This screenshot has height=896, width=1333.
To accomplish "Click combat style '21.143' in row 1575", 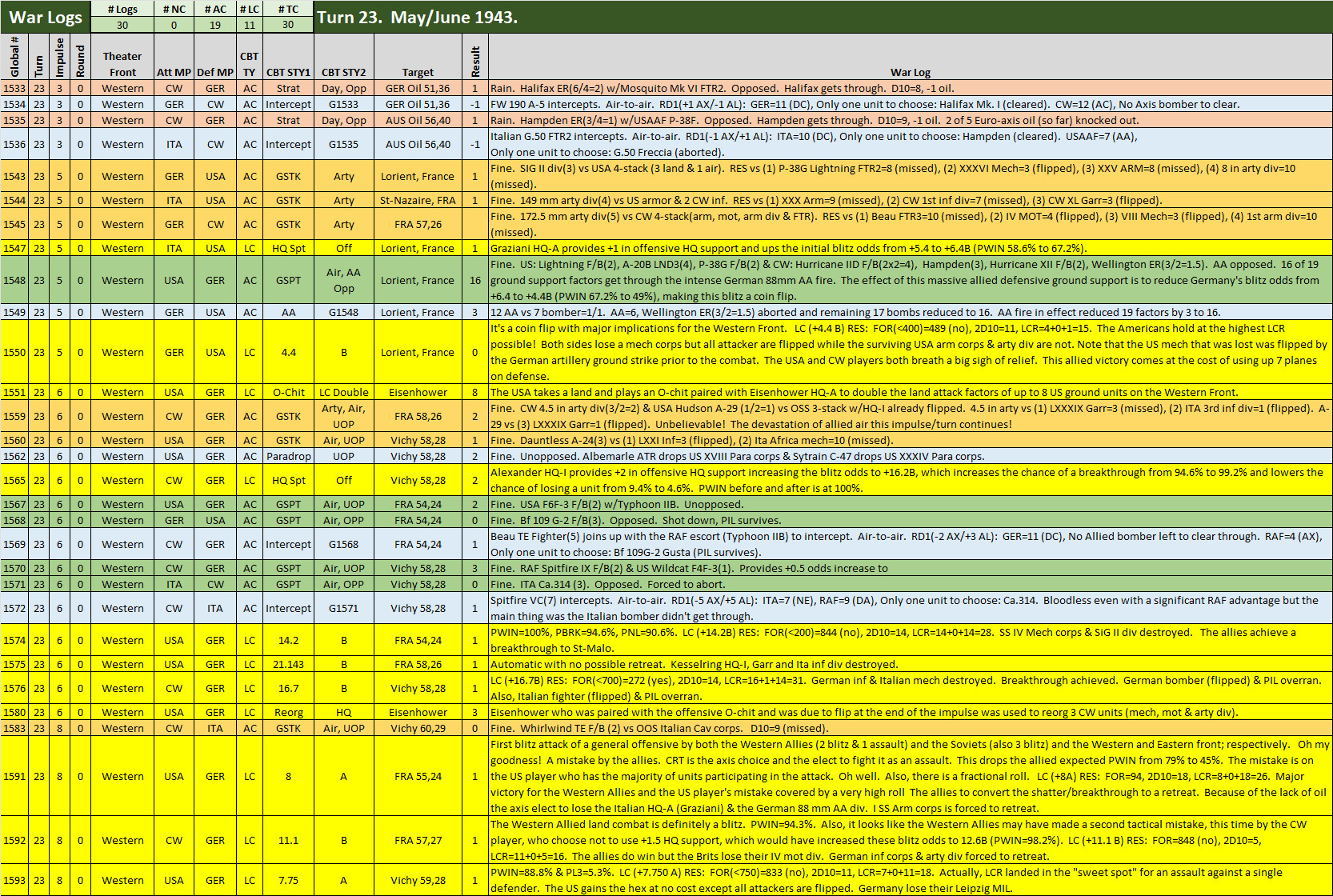I will click(288, 664).
